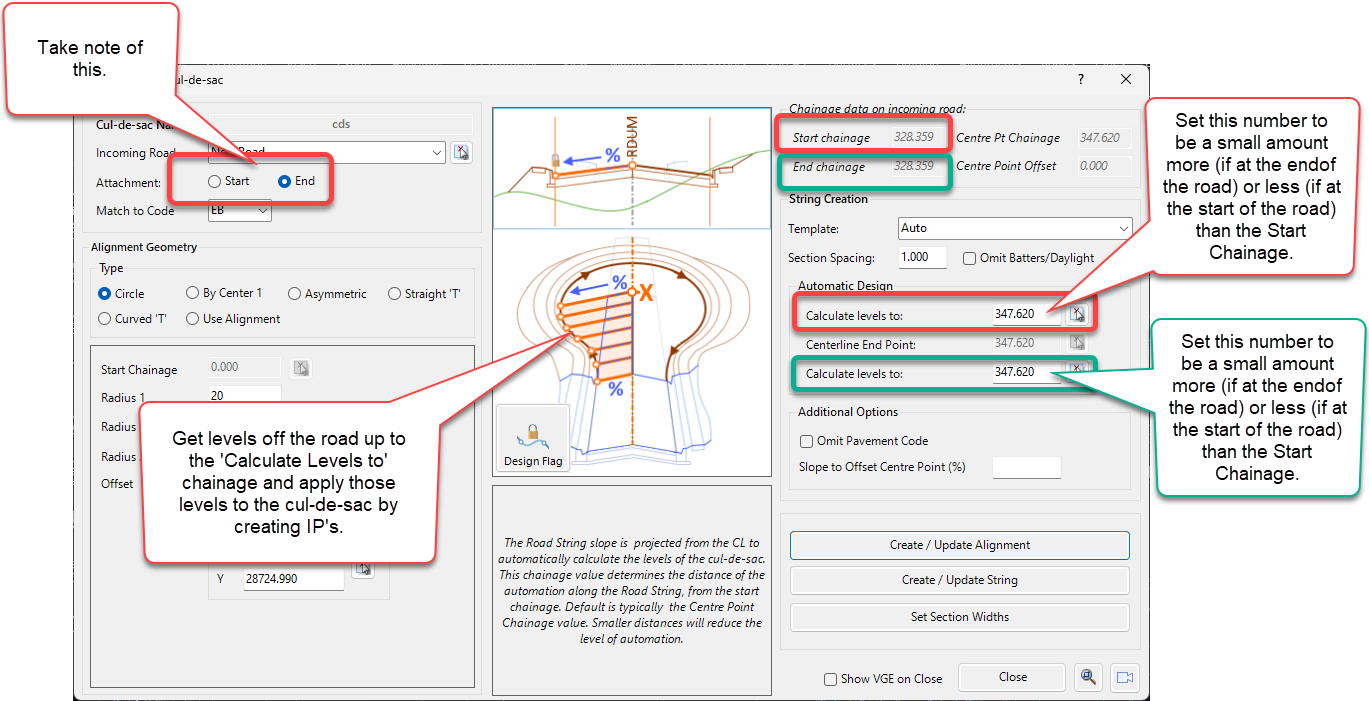Choose the Asymmetric alignment type
The image size is (1369, 701).
click(295, 294)
